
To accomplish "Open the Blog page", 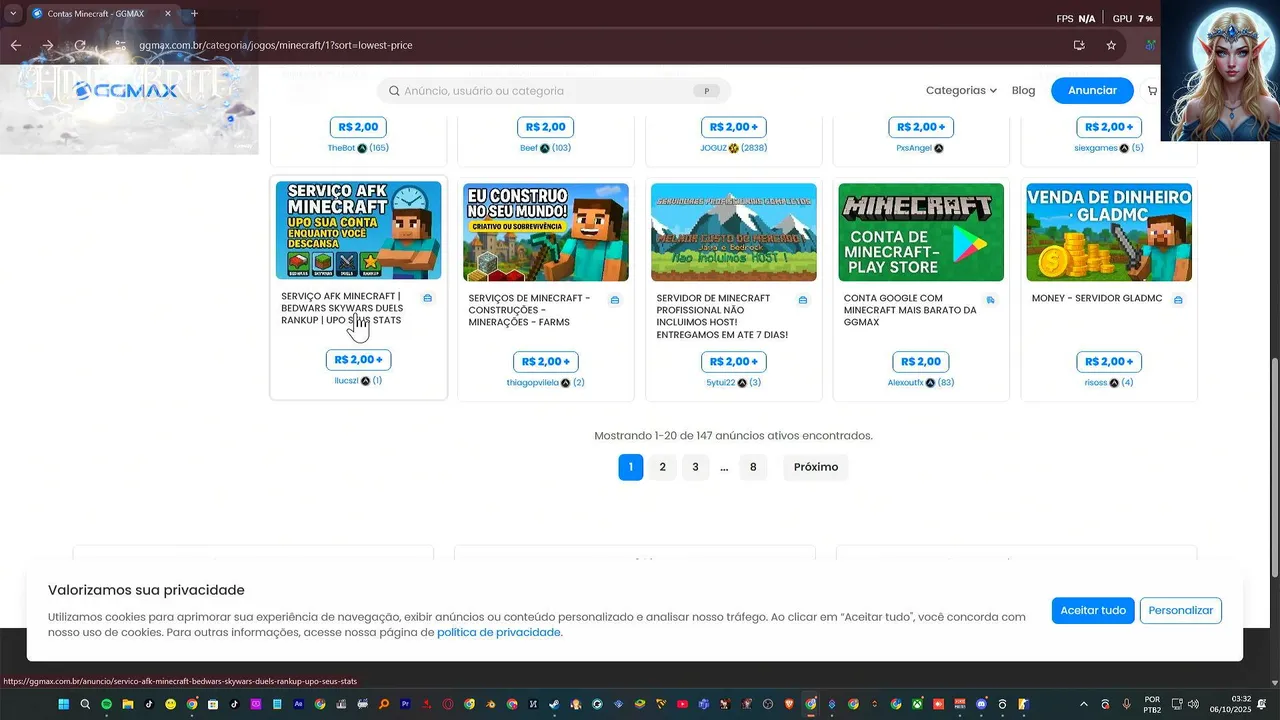I will point(1023,91).
